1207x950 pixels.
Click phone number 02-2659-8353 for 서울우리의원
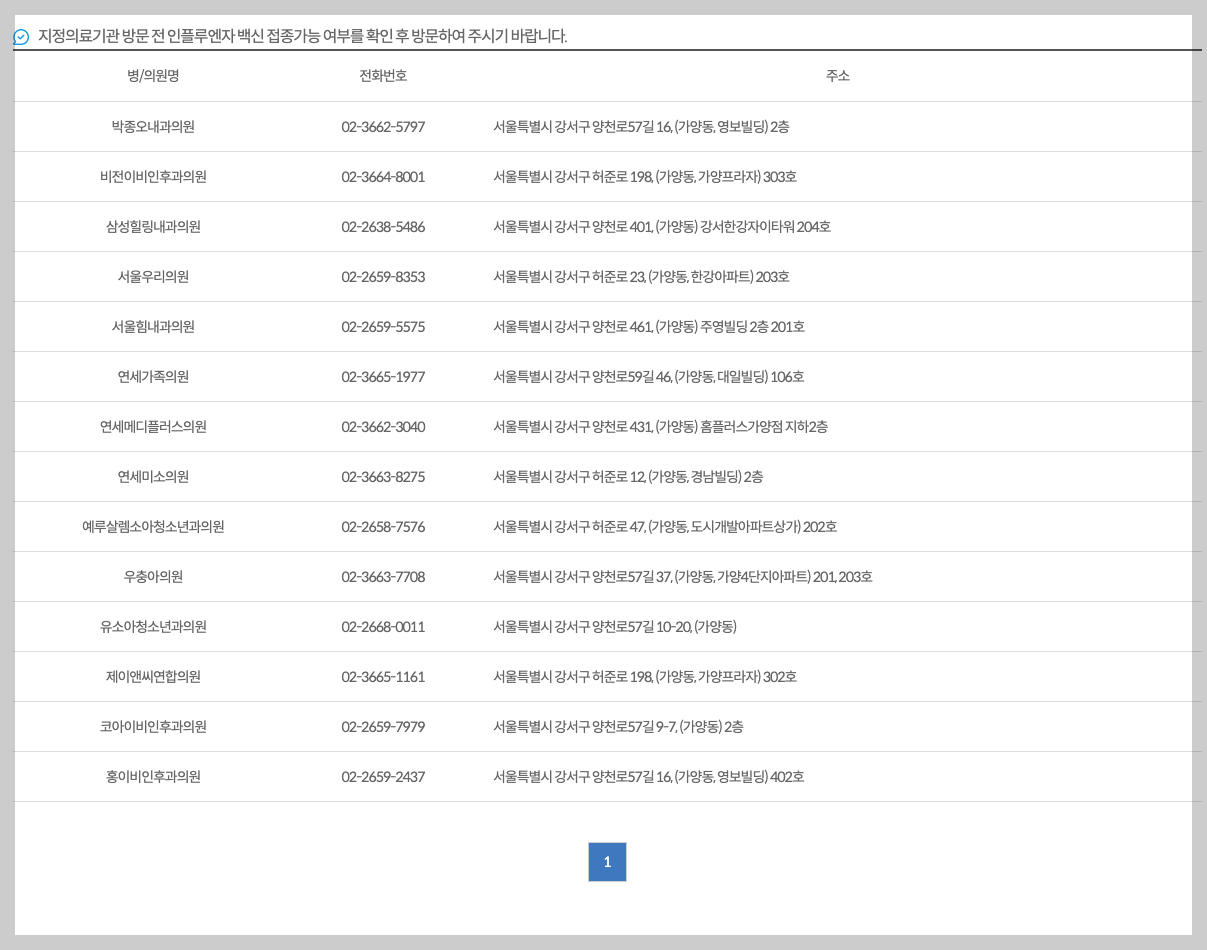pos(384,276)
